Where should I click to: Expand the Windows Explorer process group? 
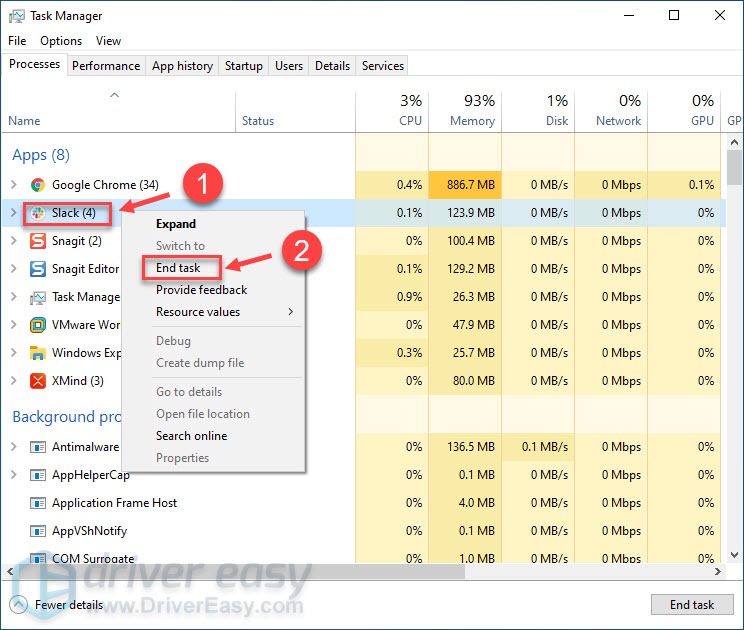tap(14, 352)
